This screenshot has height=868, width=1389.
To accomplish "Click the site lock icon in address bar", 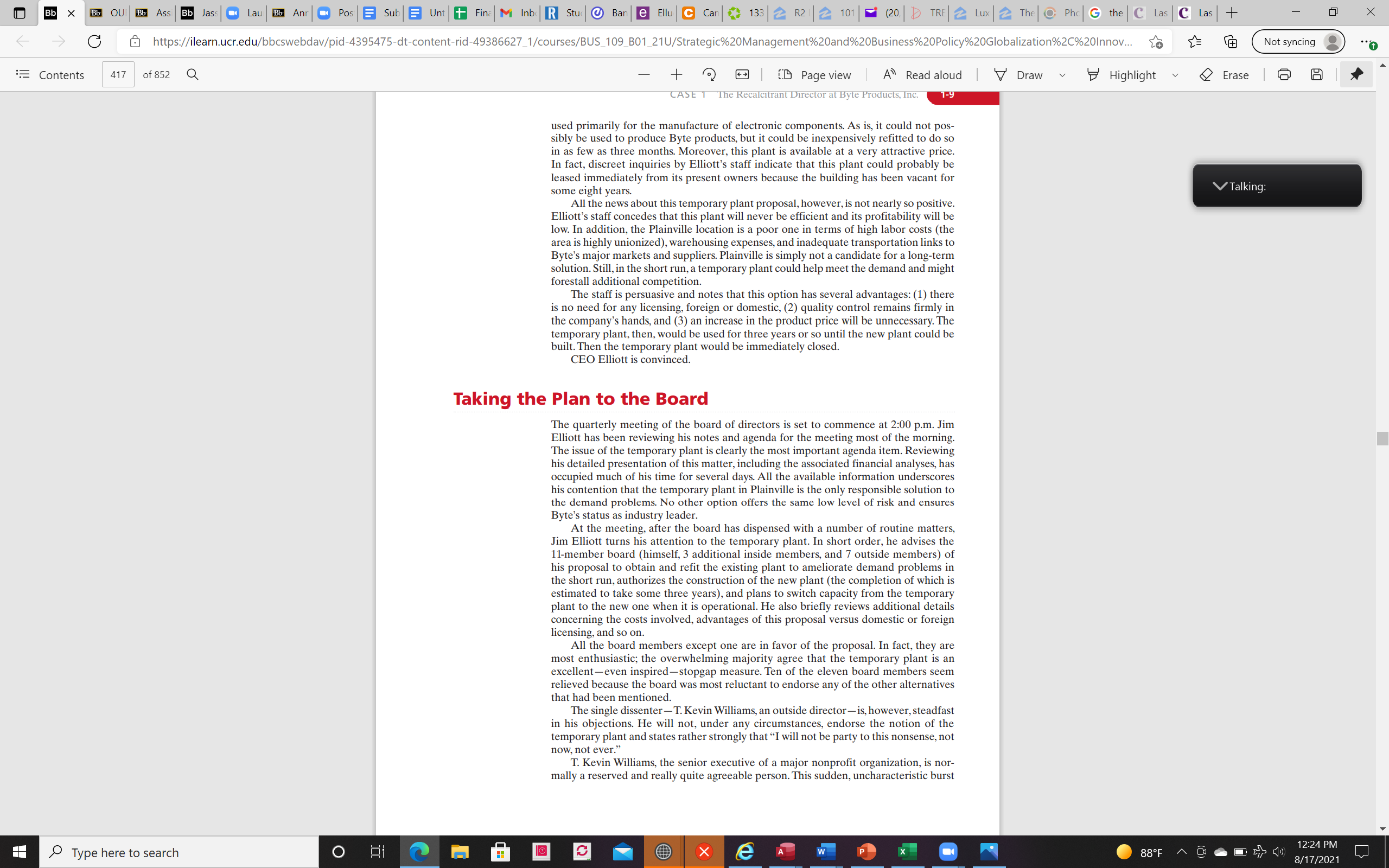I will click(x=135, y=41).
